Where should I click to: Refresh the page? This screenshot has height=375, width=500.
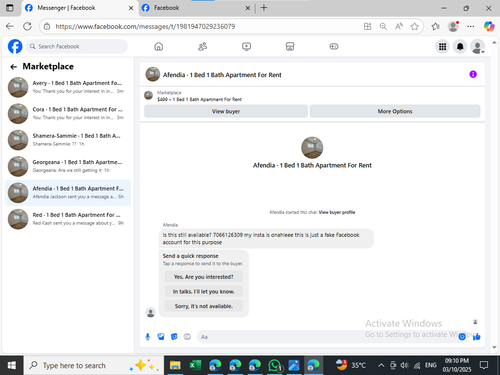point(27,26)
